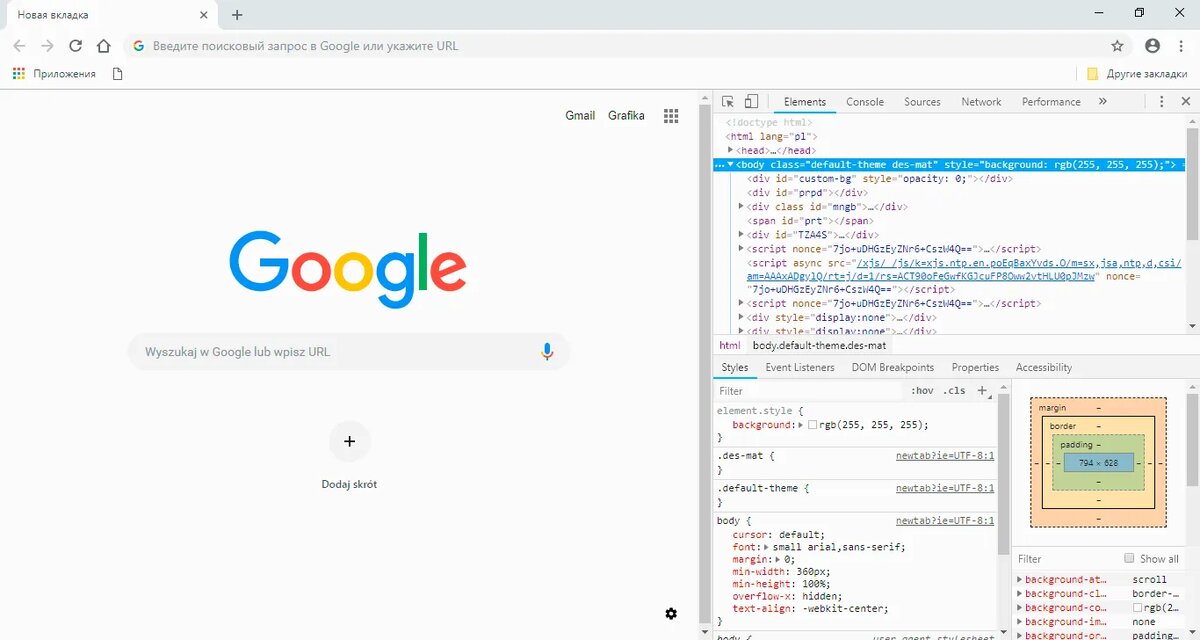
Task: Switch to the Sources tab
Action: [x=922, y=102]
